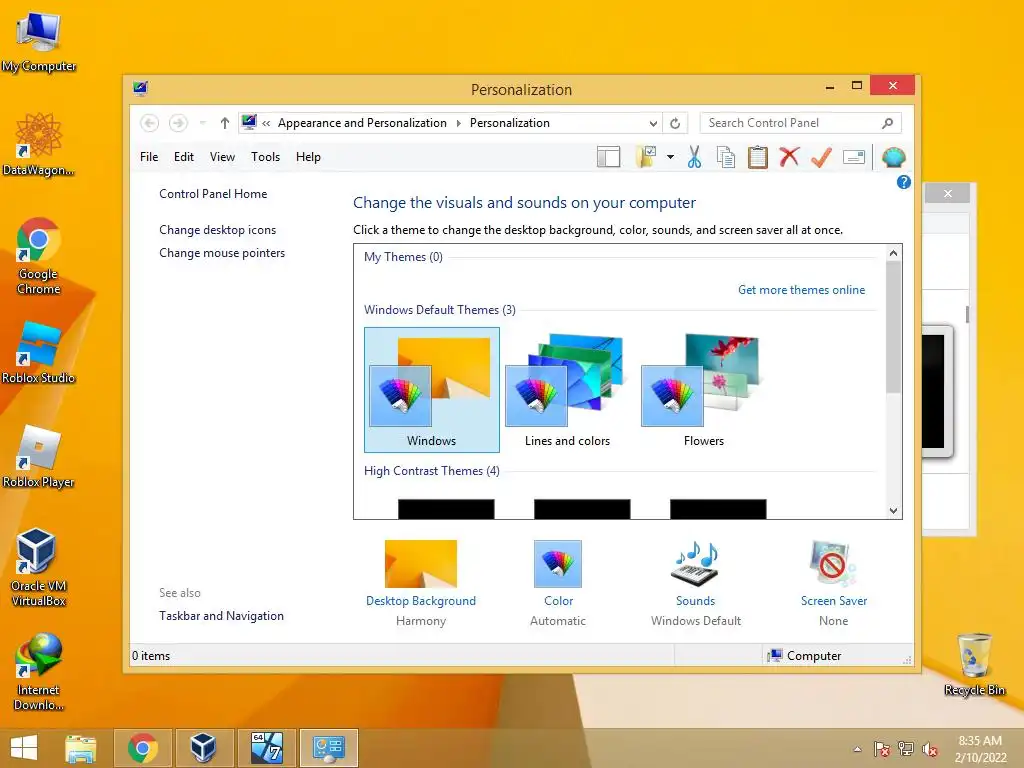The image size is (1024, 768).
Task: Open DataWagon desktop shortcut
Action: 39,144
